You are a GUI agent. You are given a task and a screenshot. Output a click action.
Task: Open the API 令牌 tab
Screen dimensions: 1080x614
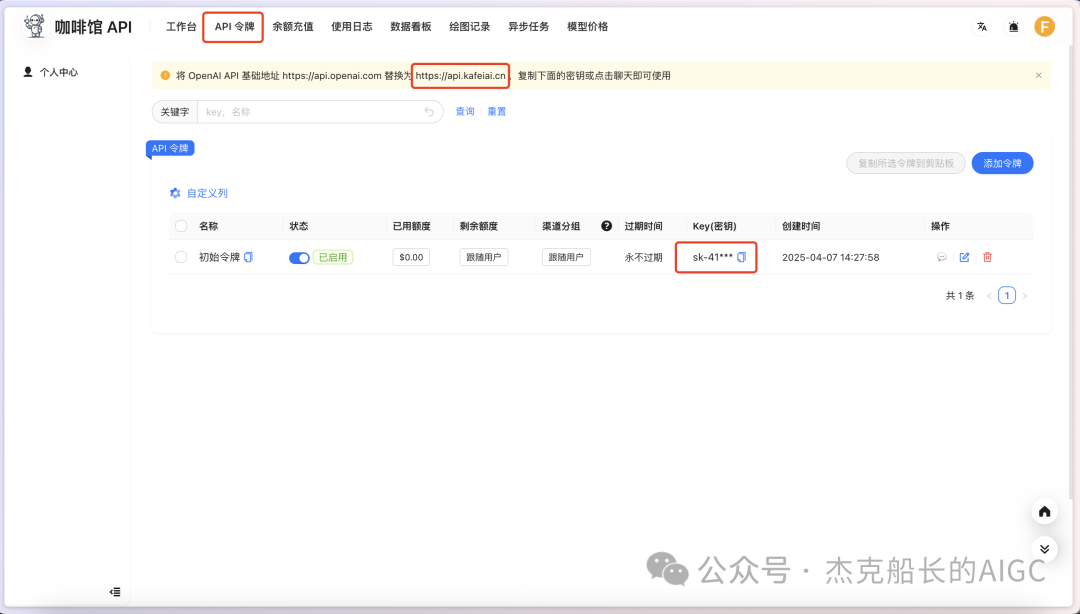click(x=234, y=27)
